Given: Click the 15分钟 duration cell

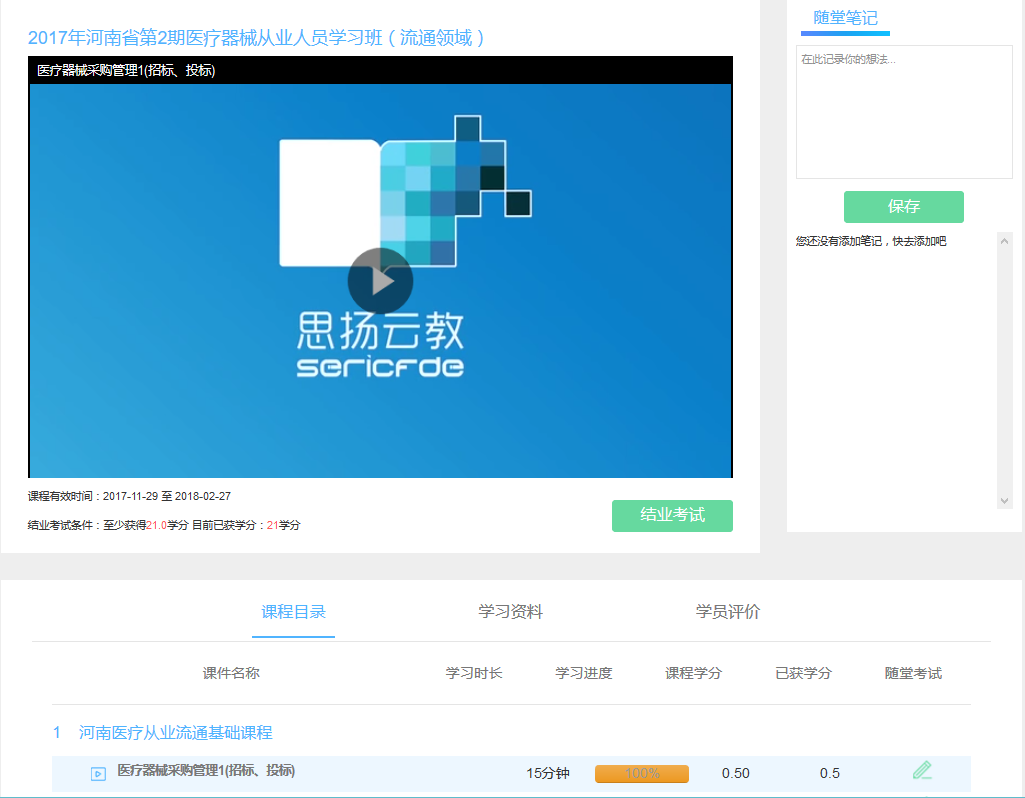Looking at the screenshot, I should (x=548, y=773).
